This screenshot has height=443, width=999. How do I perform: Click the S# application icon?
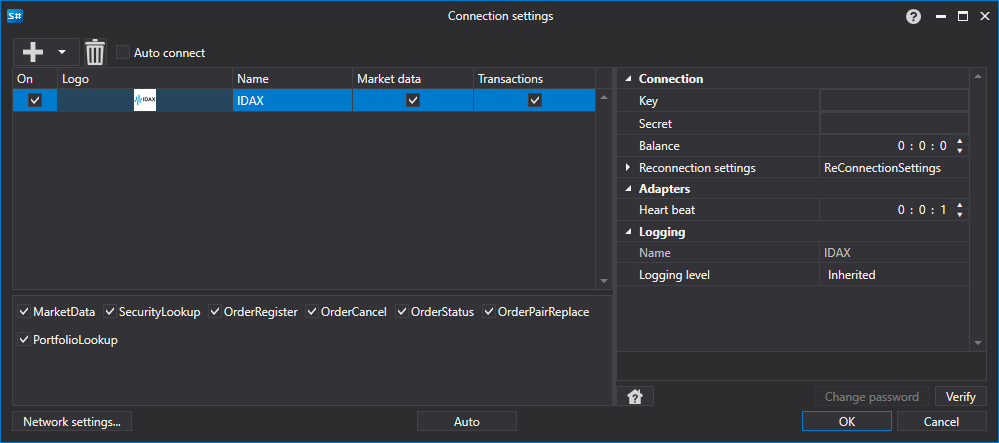tap(15, 17)
